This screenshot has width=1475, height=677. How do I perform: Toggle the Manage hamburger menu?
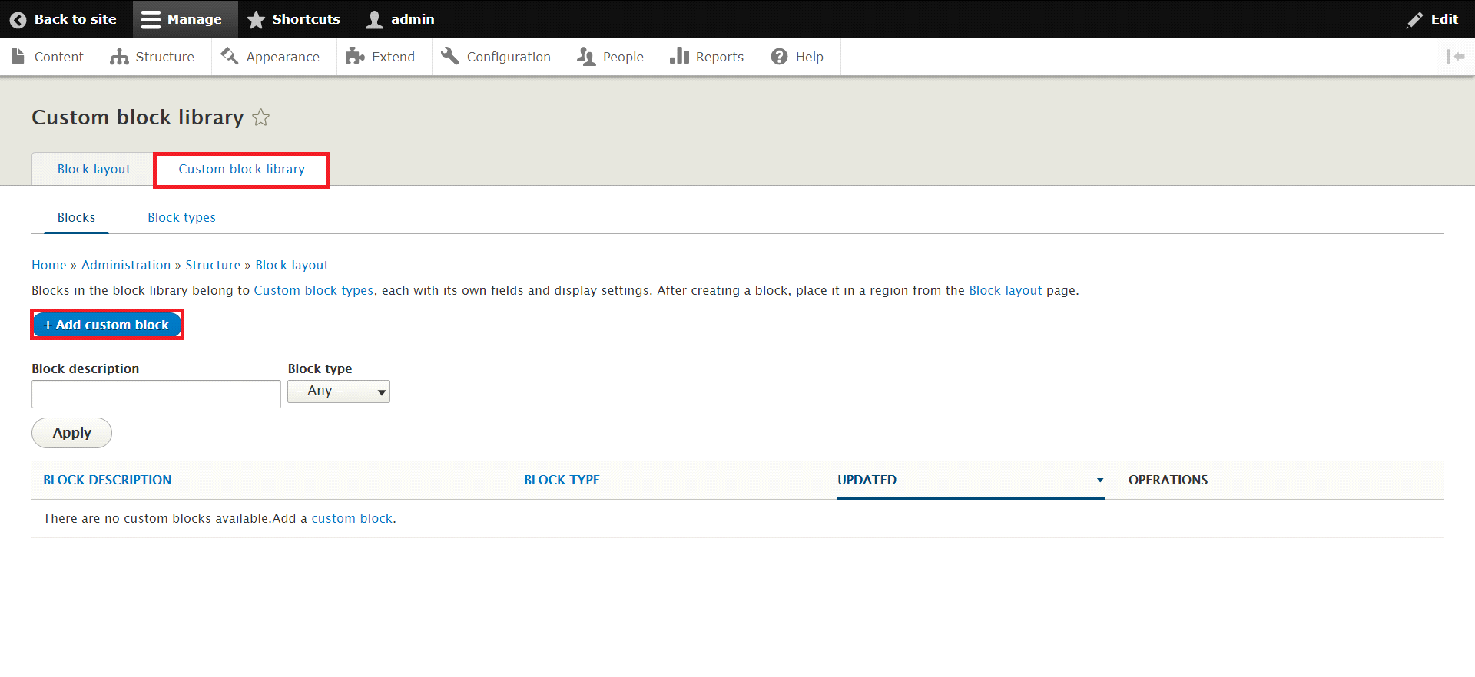pos(150,19)
